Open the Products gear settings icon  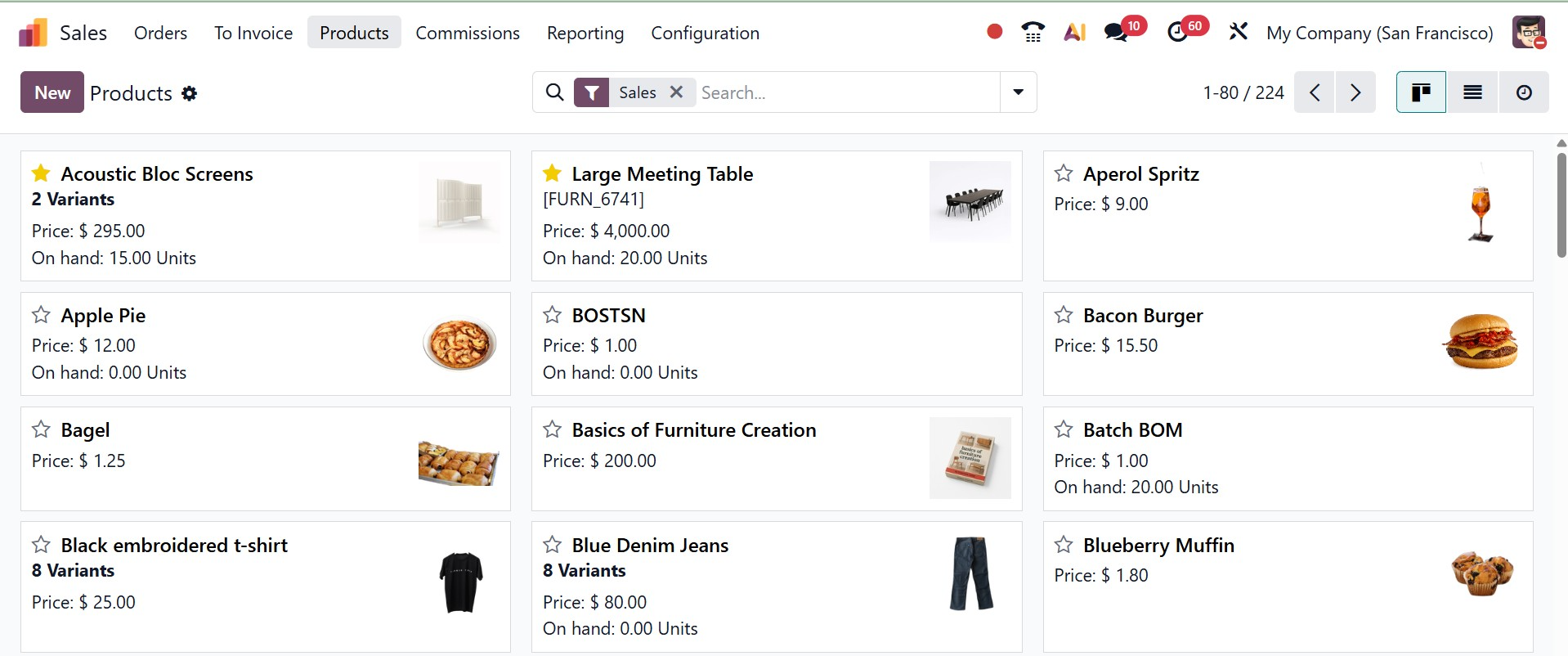point(190,93)
